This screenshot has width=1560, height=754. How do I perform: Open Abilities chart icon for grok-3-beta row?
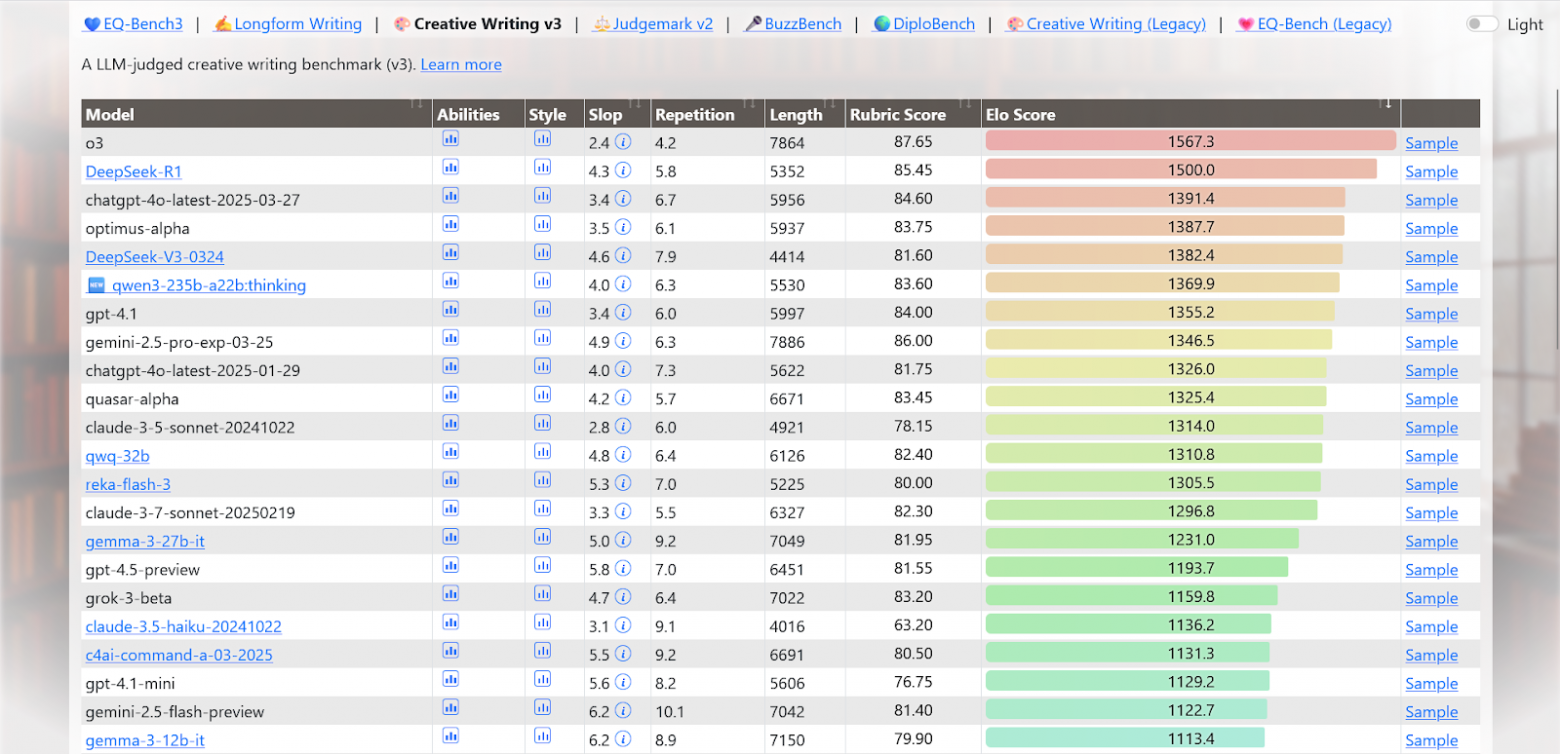[x=450, y=594]
